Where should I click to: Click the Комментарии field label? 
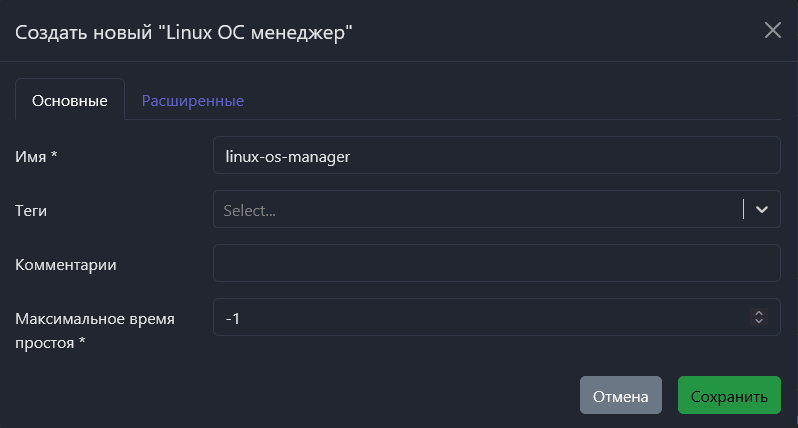(x=66, y=264)
